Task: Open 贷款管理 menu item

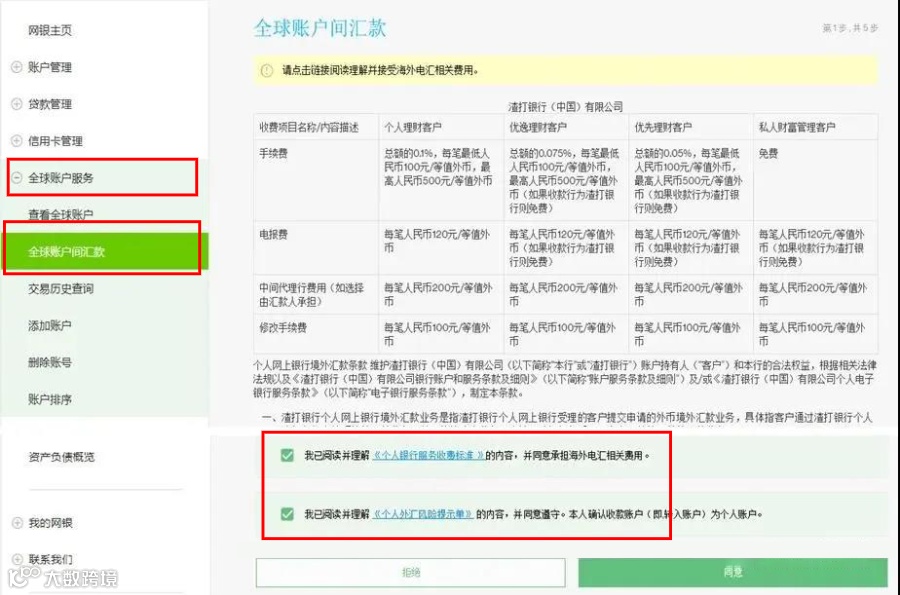Action: pos(50,104)
